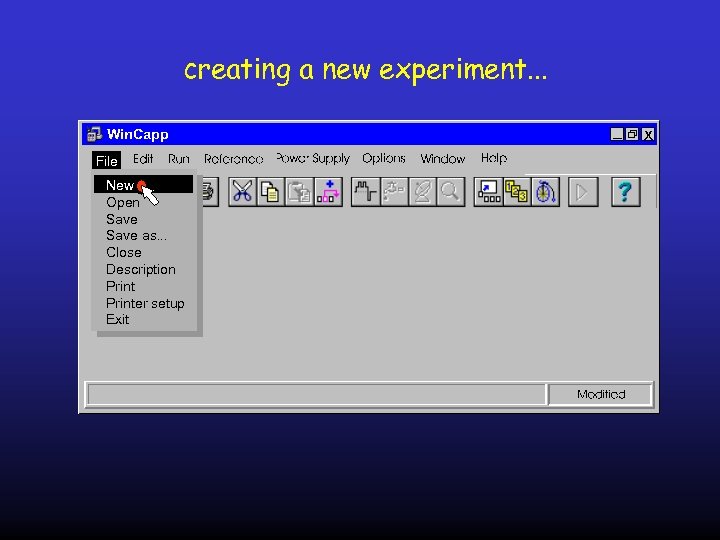Click the Copy pages icon
Viewport: 720px width, 540px height.
(270, 192)
